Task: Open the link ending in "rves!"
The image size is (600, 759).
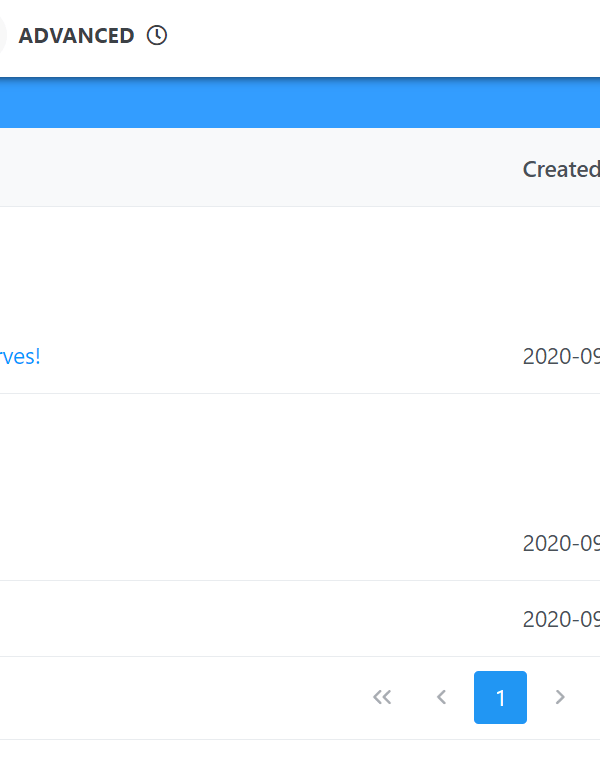Action: coord(20,356)
